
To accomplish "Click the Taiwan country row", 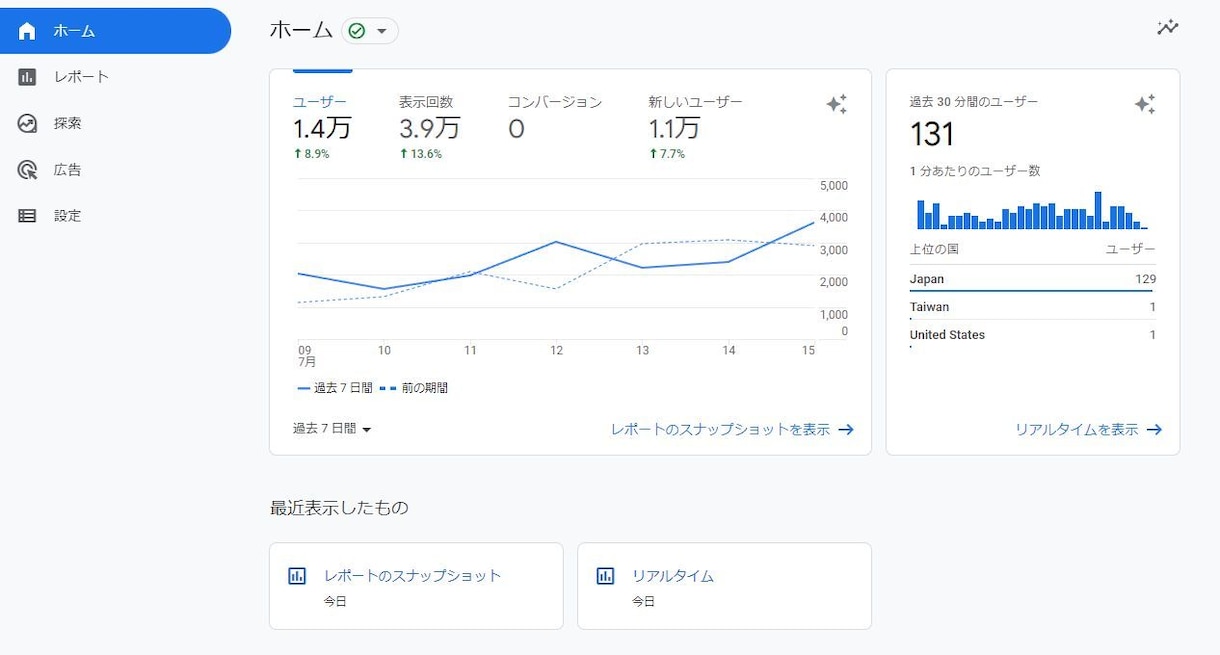I will click(1033, 308).
